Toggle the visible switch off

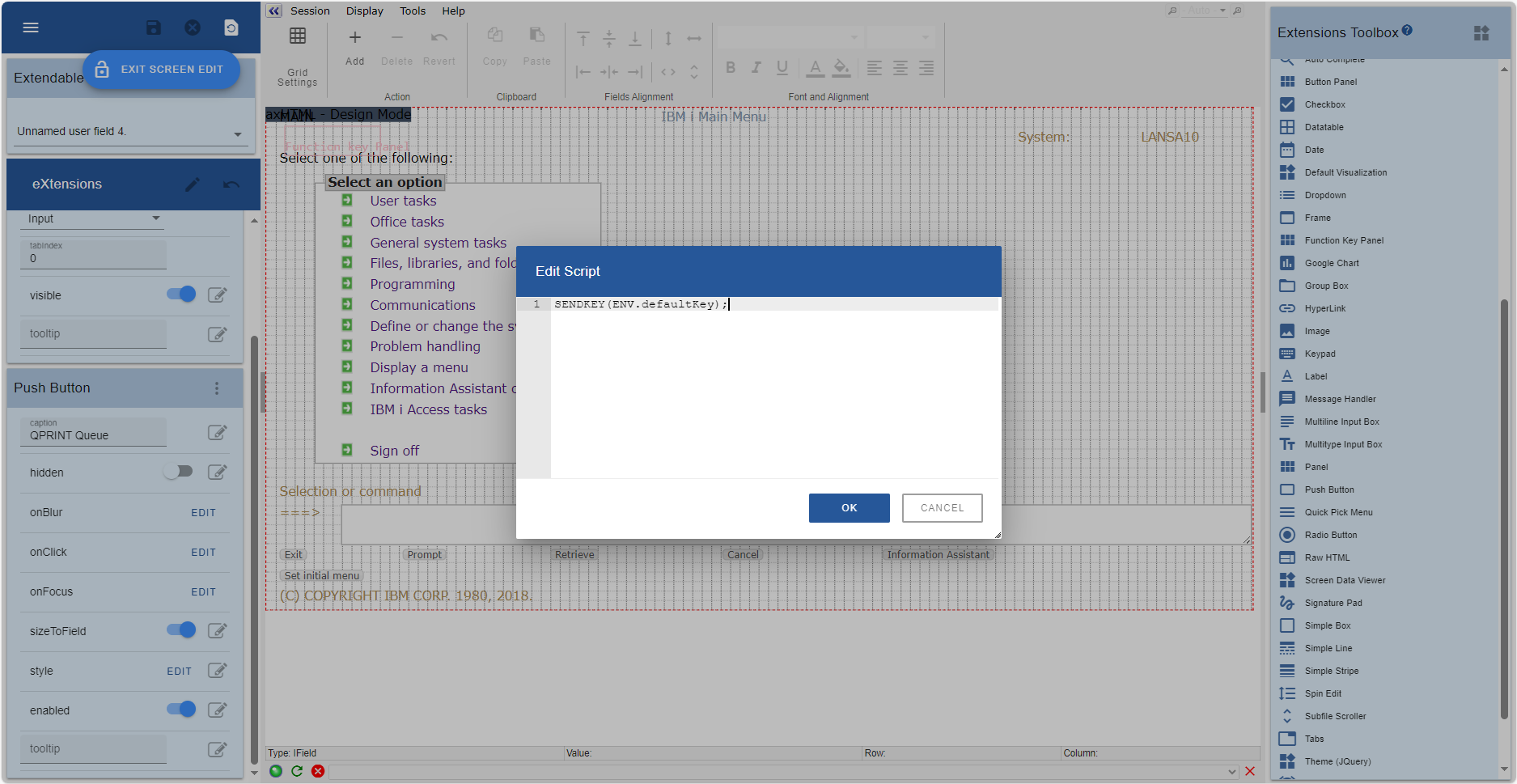[181, 295]
